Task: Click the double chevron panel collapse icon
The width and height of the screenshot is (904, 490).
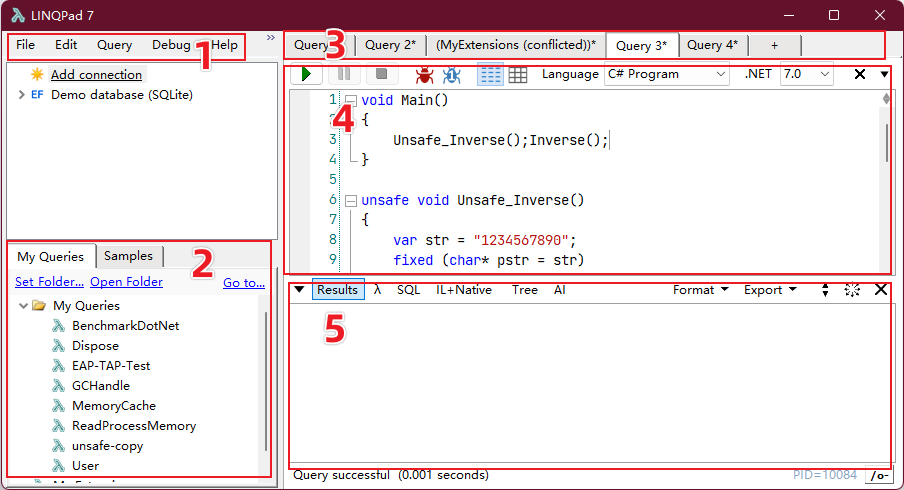Action: pyautogui.click(x=270, y=38)
